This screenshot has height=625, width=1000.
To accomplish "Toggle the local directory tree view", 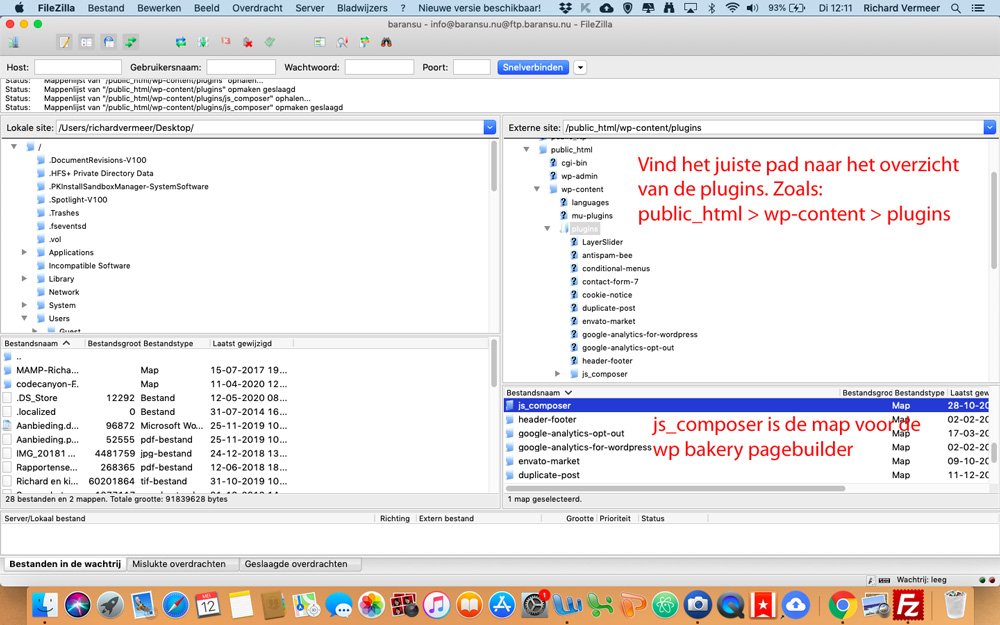I will pos(86,42).
